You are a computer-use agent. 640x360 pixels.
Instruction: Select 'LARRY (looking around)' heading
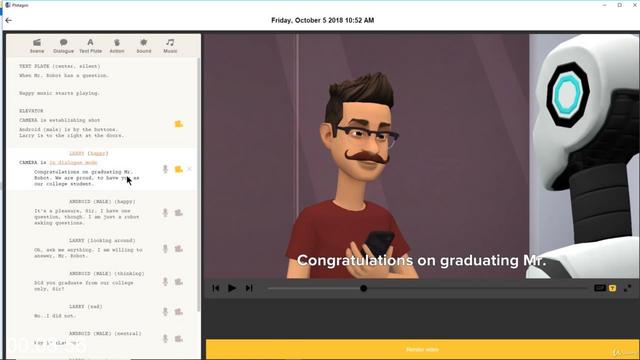tap(102, 241)
